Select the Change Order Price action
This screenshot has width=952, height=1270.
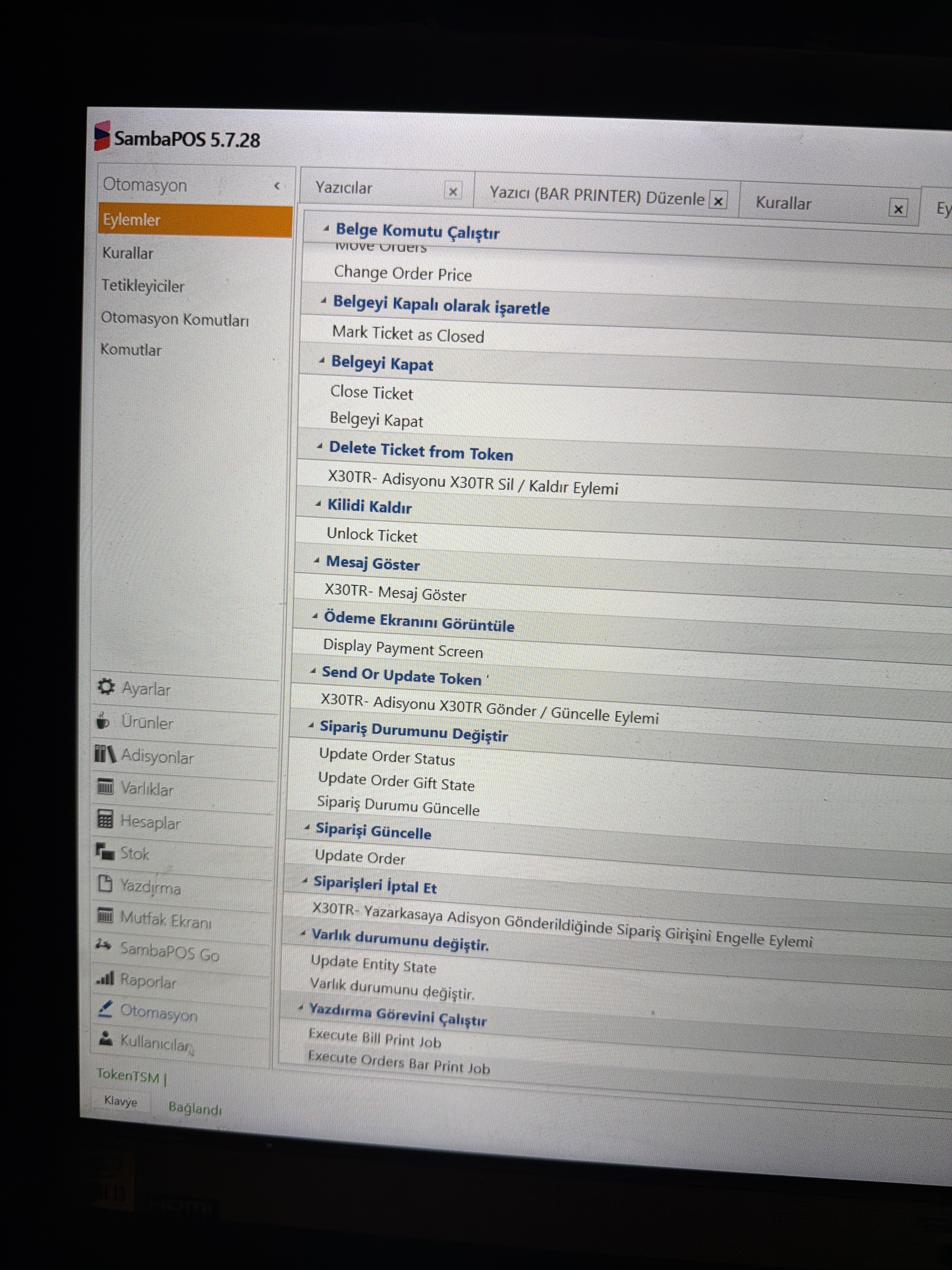(403, 274)
